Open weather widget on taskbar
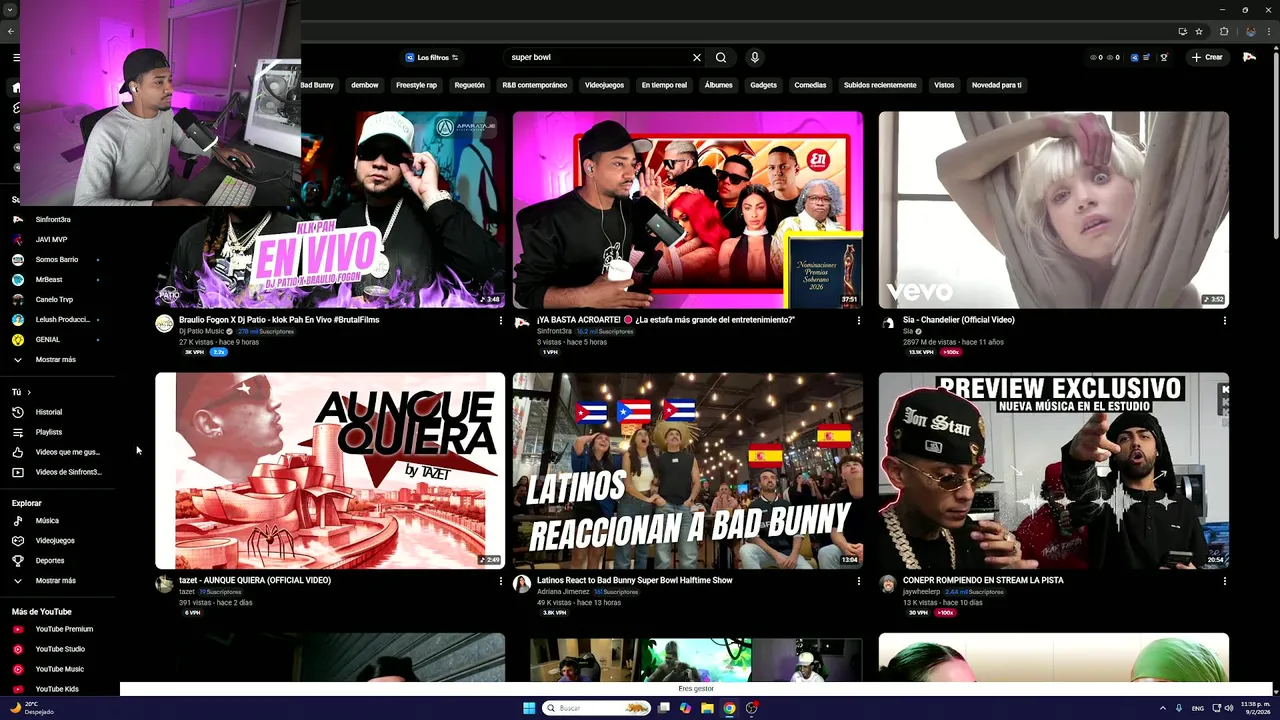This screenshot has height=720, width=1280. pyautogui.click(x=33, y=708)
